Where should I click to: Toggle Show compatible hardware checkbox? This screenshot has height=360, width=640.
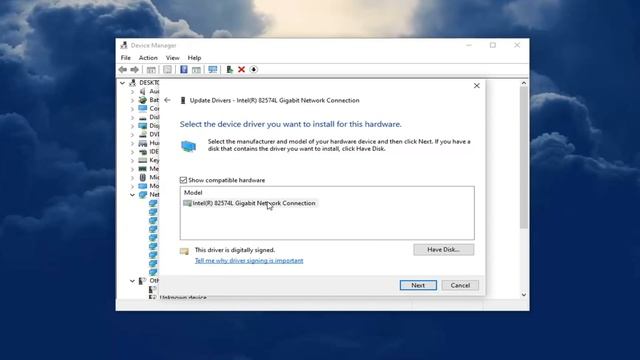pos(183,180)
